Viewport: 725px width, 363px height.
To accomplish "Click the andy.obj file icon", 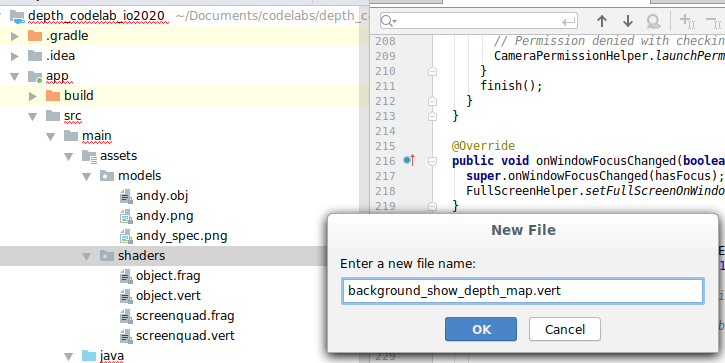I will coord(126,197).
